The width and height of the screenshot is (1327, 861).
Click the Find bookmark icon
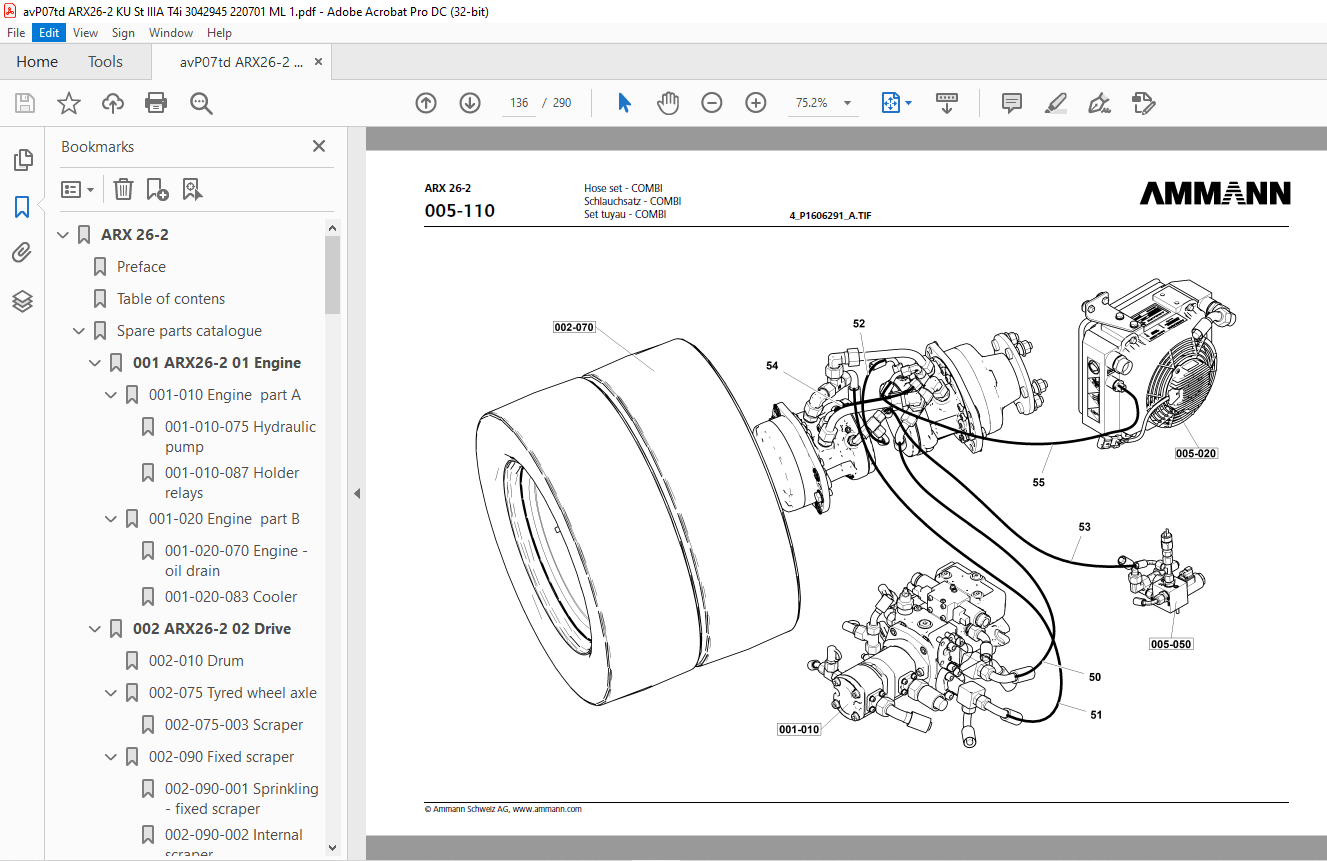click(x=192, y=189)
